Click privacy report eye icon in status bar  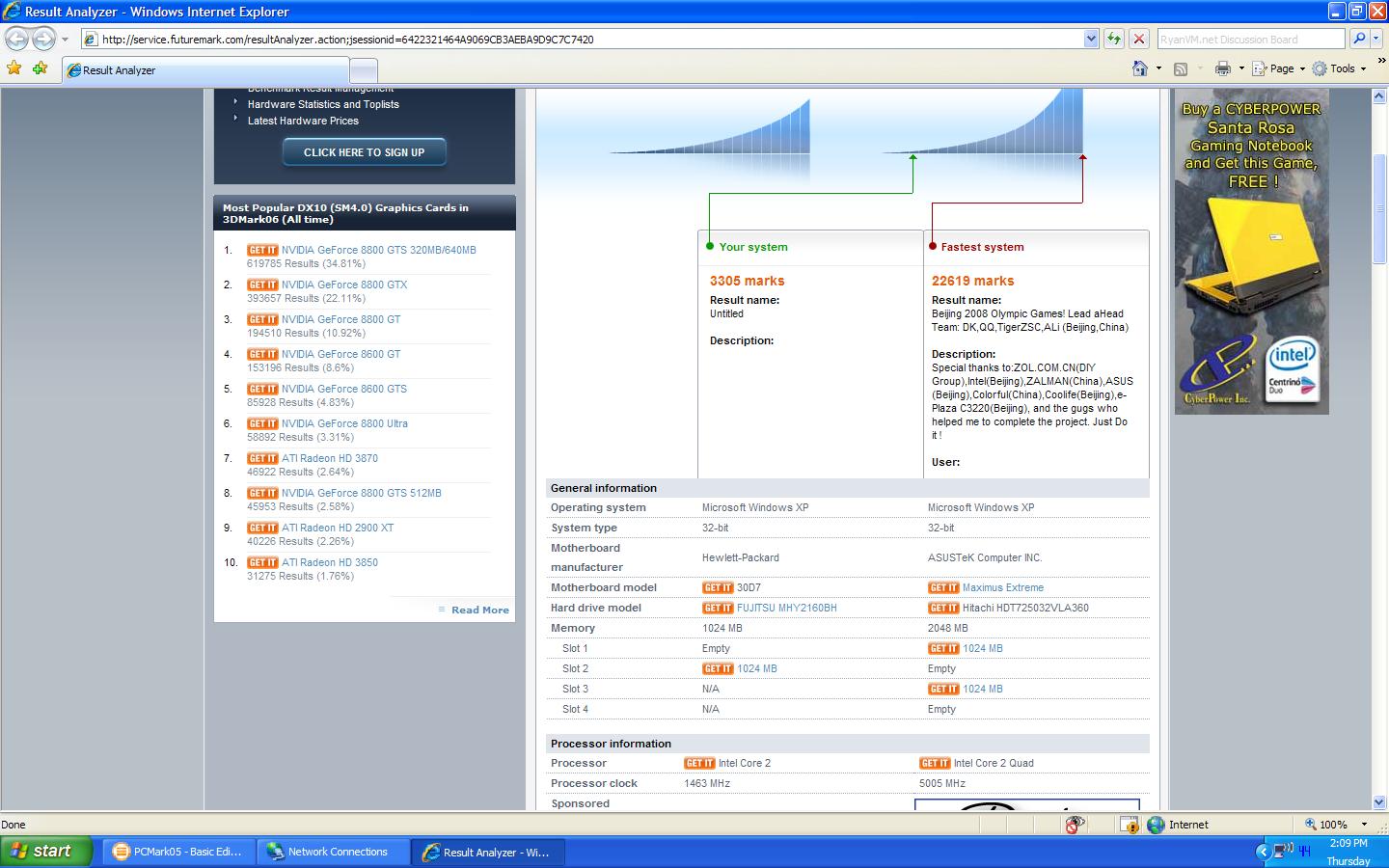[1076, 825]
